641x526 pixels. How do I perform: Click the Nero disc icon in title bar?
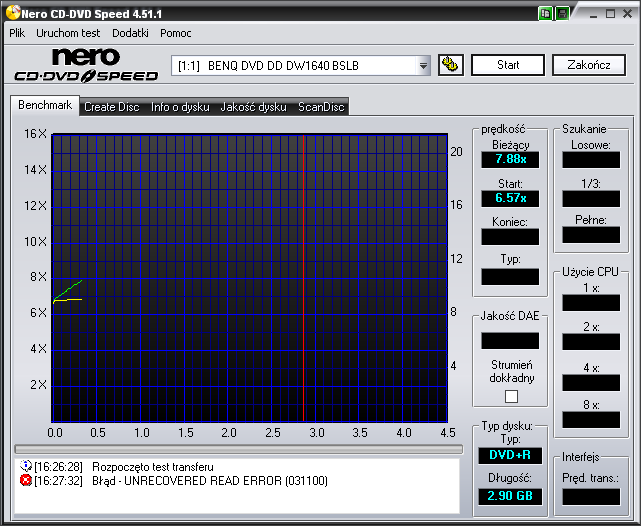coord(13,13)
